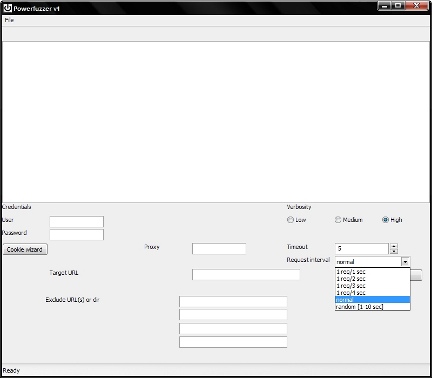Focus the Target URL input field
Screen dimensions: 432x378
click(246, 275)
